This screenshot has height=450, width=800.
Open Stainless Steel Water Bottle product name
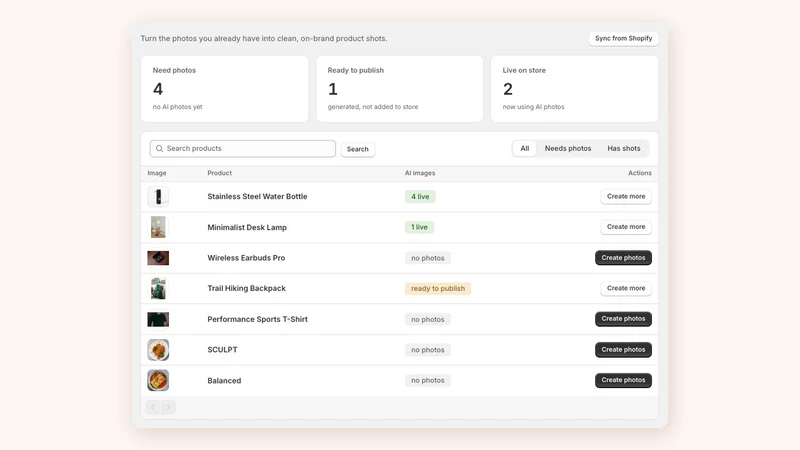[257, 196]
